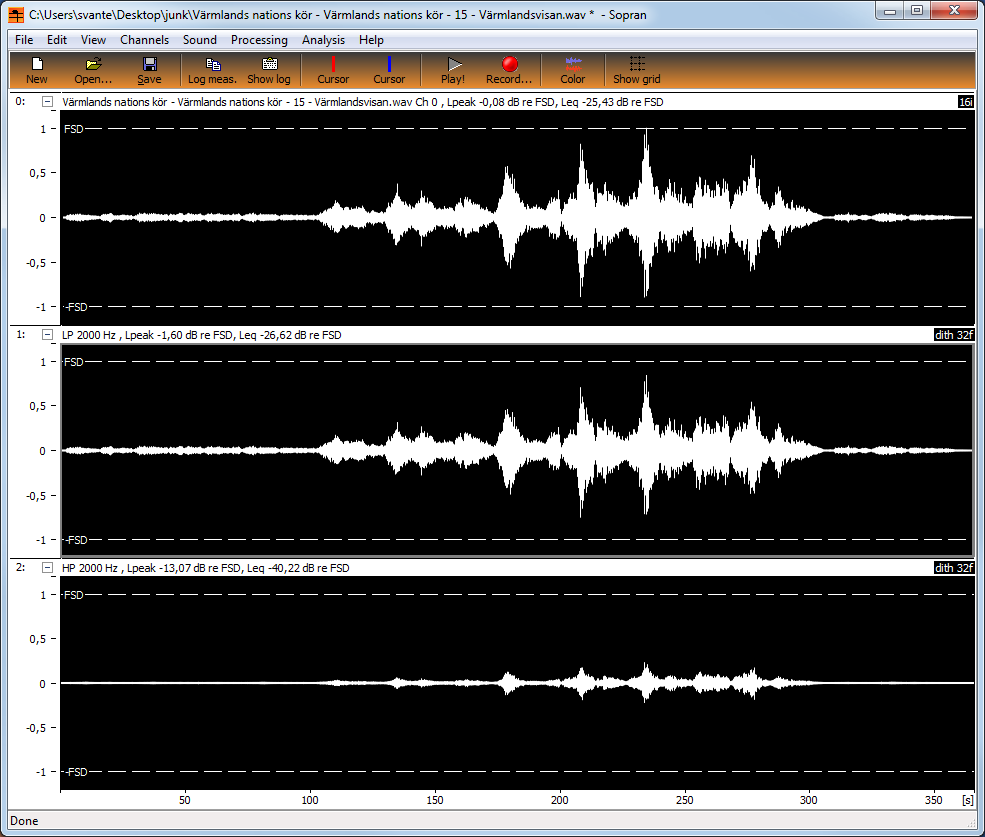Screen dimensions: 985x837
Task: Maximize the Sopran window
Action: coord(917,11)
